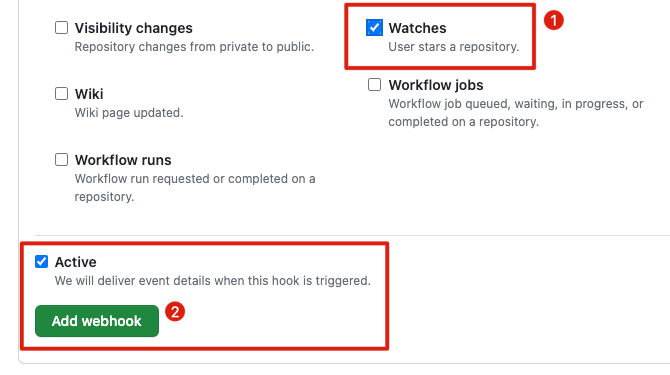Image resolution: width=670 pixels, height=375 pixels.
Task: Click the red step 2 badge
Action: point(175,311)
